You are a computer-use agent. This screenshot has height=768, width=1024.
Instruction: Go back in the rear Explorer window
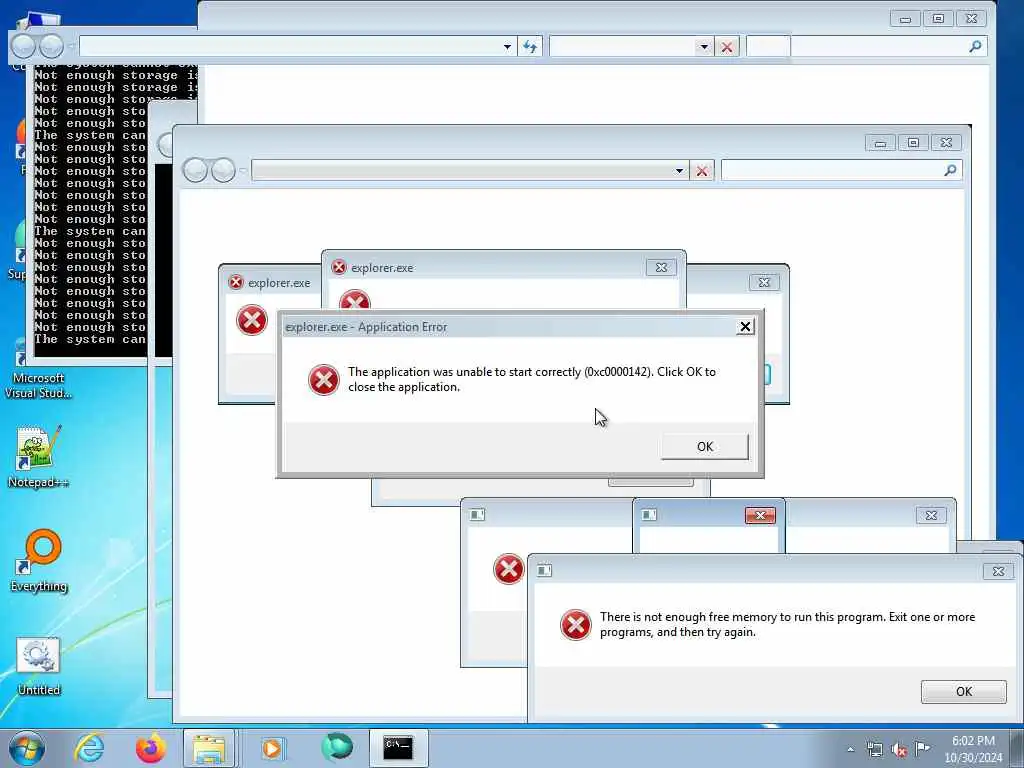(24, 46)
